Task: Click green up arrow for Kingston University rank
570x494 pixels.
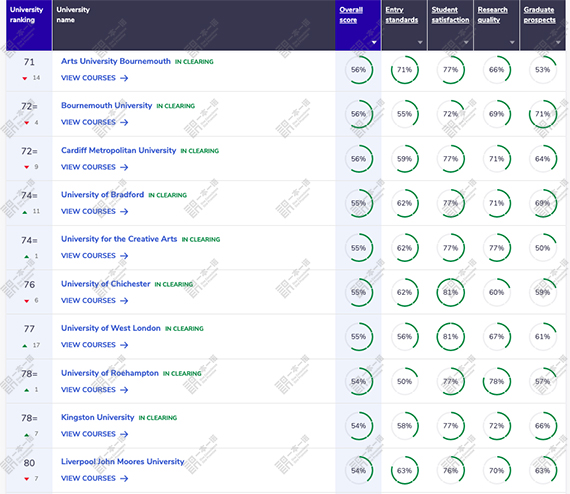Action: click(x=26, y=434)
